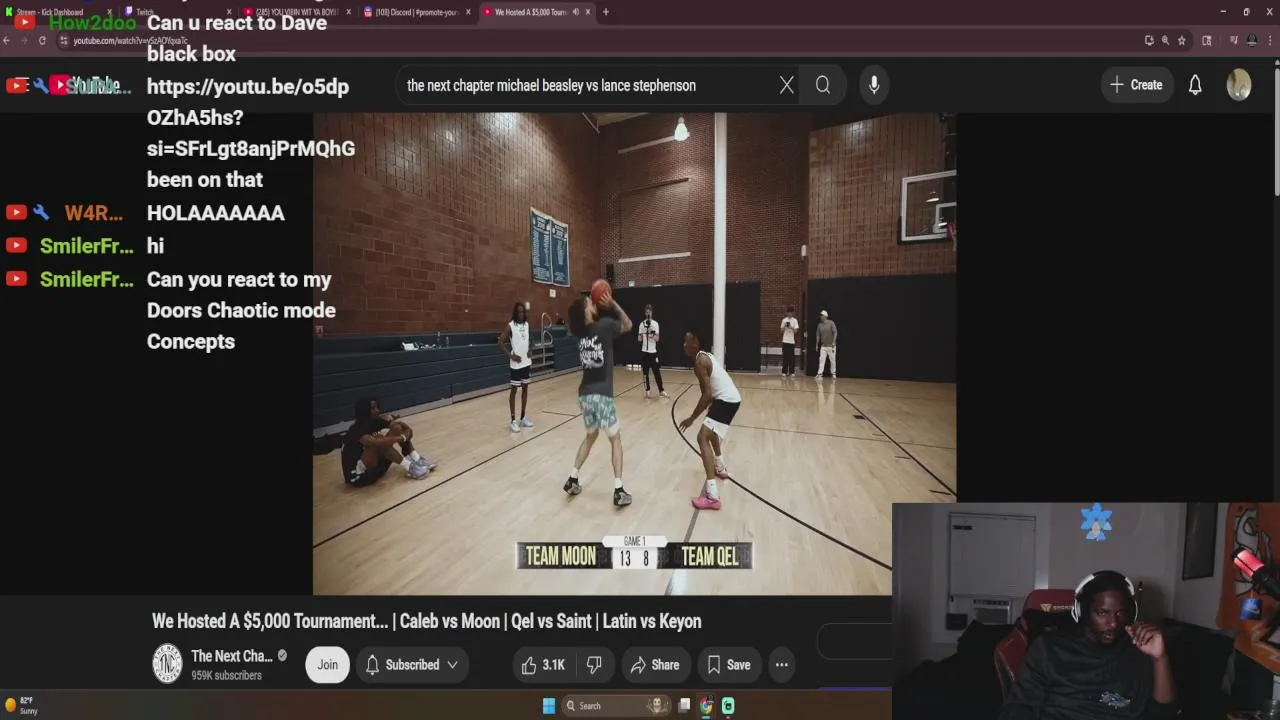
Task: Open The Next Chapter channel avatar
Action: (167, 664)
